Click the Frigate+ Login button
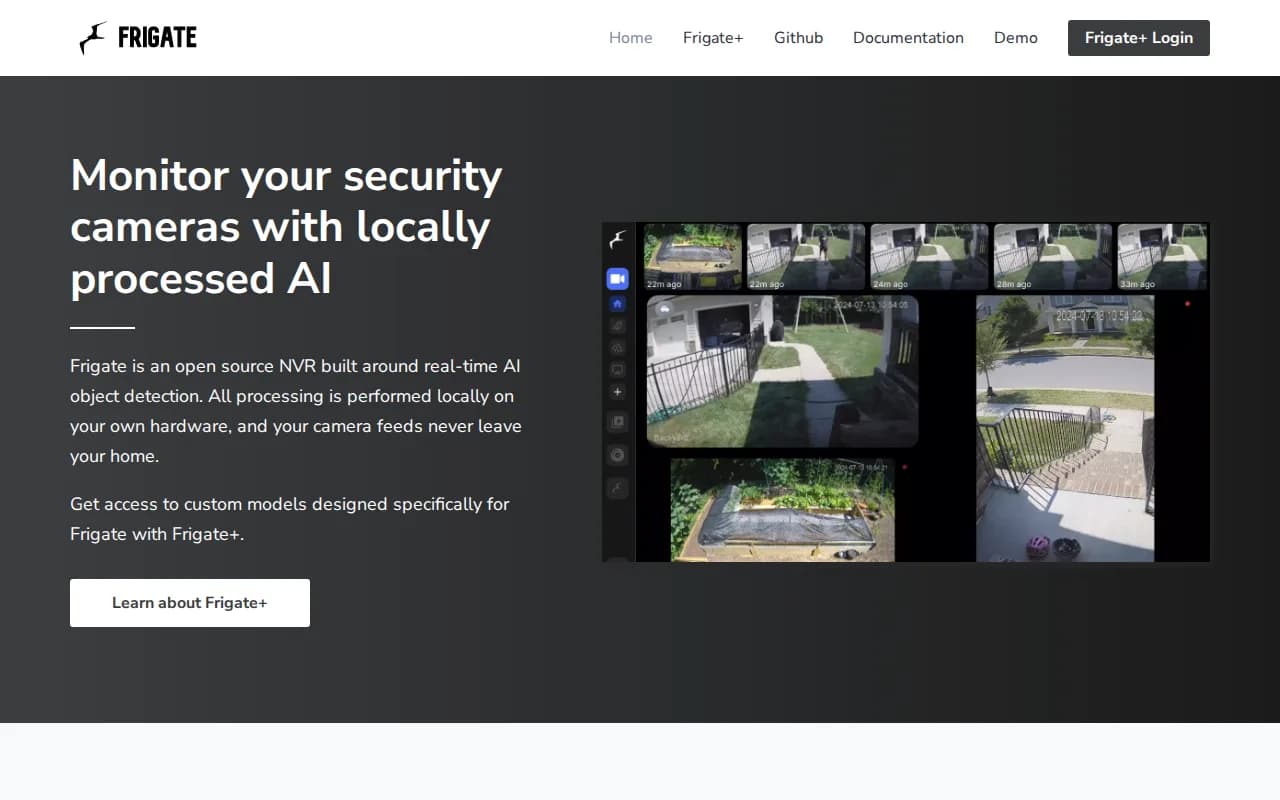 click(1139, 38)
